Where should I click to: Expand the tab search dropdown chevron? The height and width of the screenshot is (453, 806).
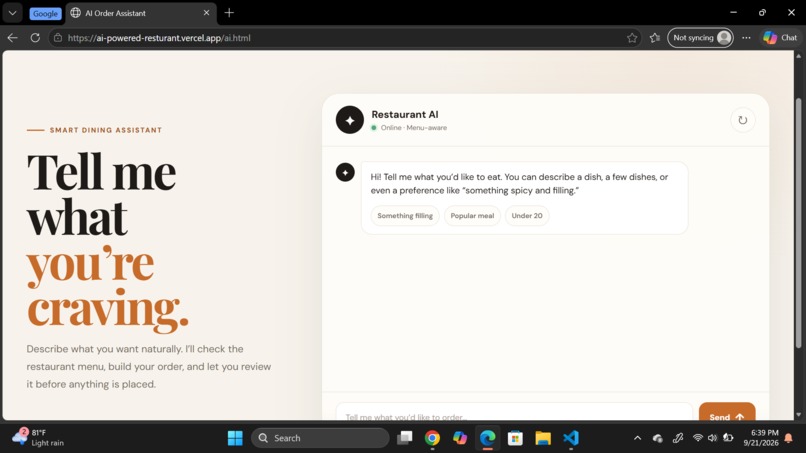[x=12, y=13]
